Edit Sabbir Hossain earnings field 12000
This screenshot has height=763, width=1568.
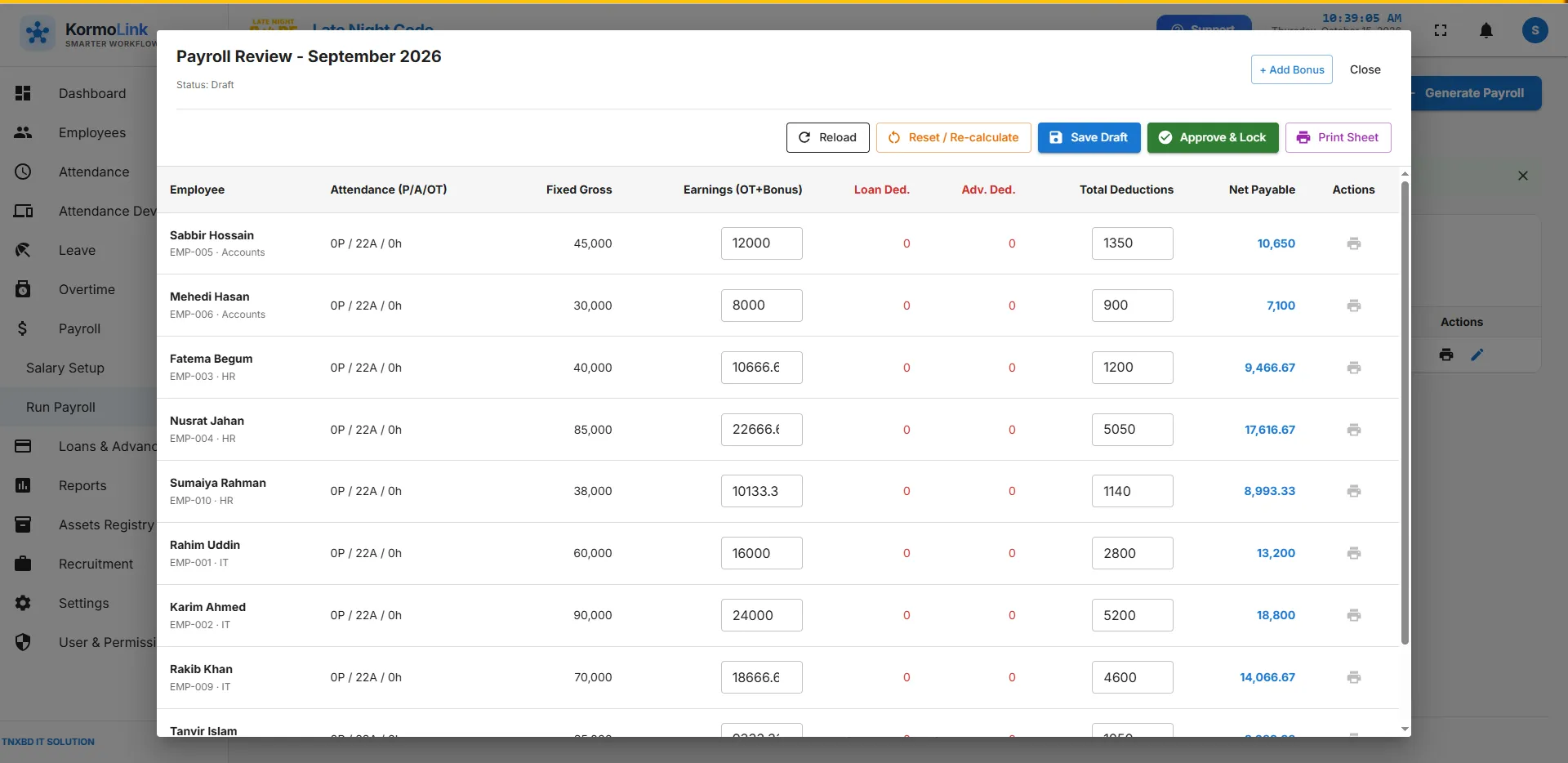[x=761, y=243]
